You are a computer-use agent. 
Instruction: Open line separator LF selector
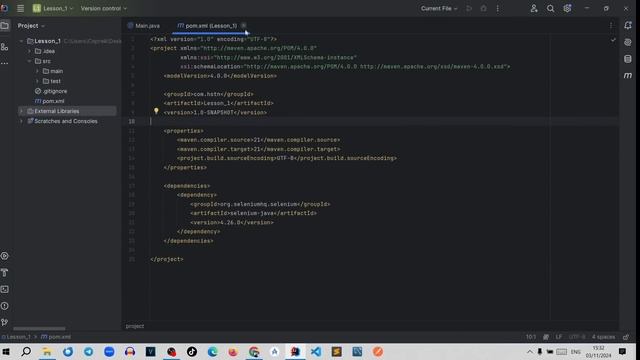click(559, 337)
